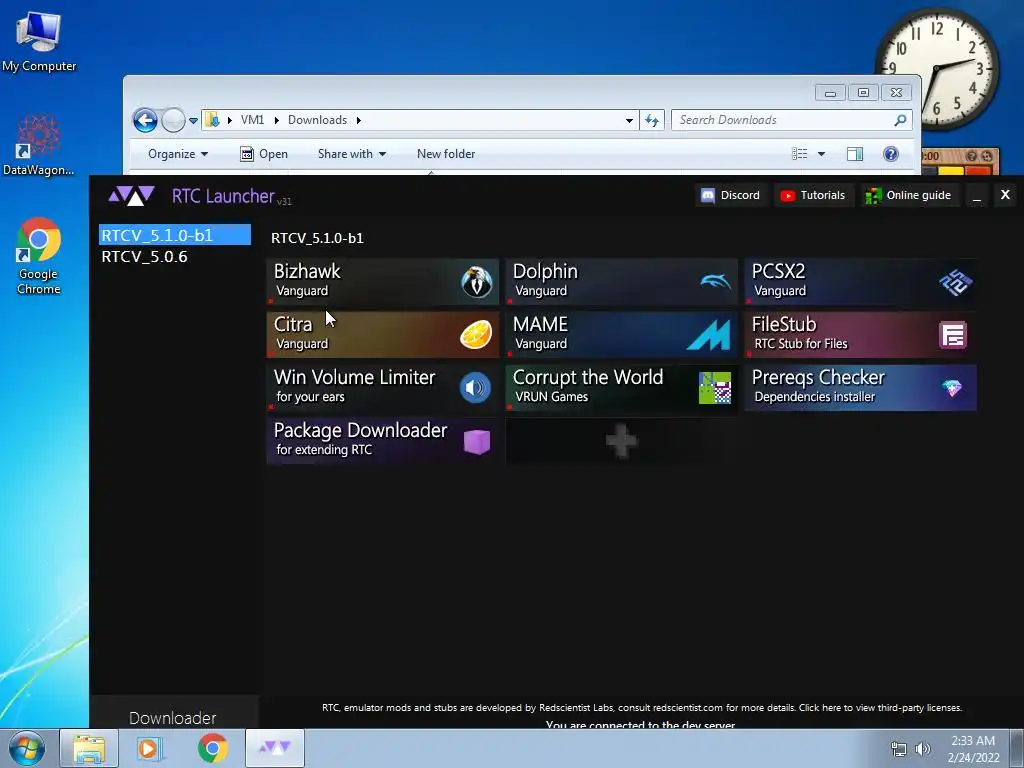Click the PCSX2 Vanguard title text

779,280
